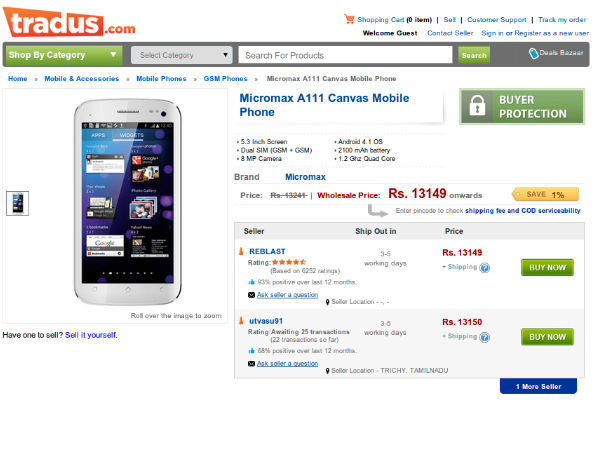Expand the Shop By Category dropdown
Image resolution: width=600 pixels, height=450 pixels.
64,55
